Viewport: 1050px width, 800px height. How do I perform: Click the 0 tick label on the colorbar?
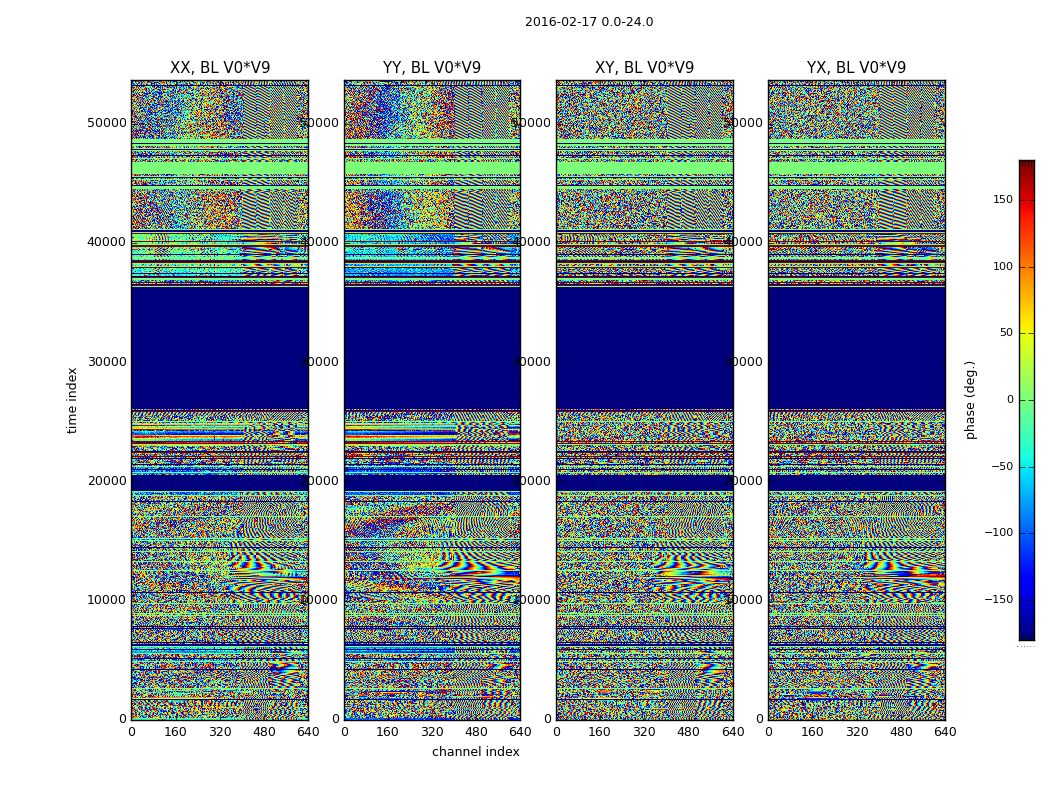[1010, 400]
